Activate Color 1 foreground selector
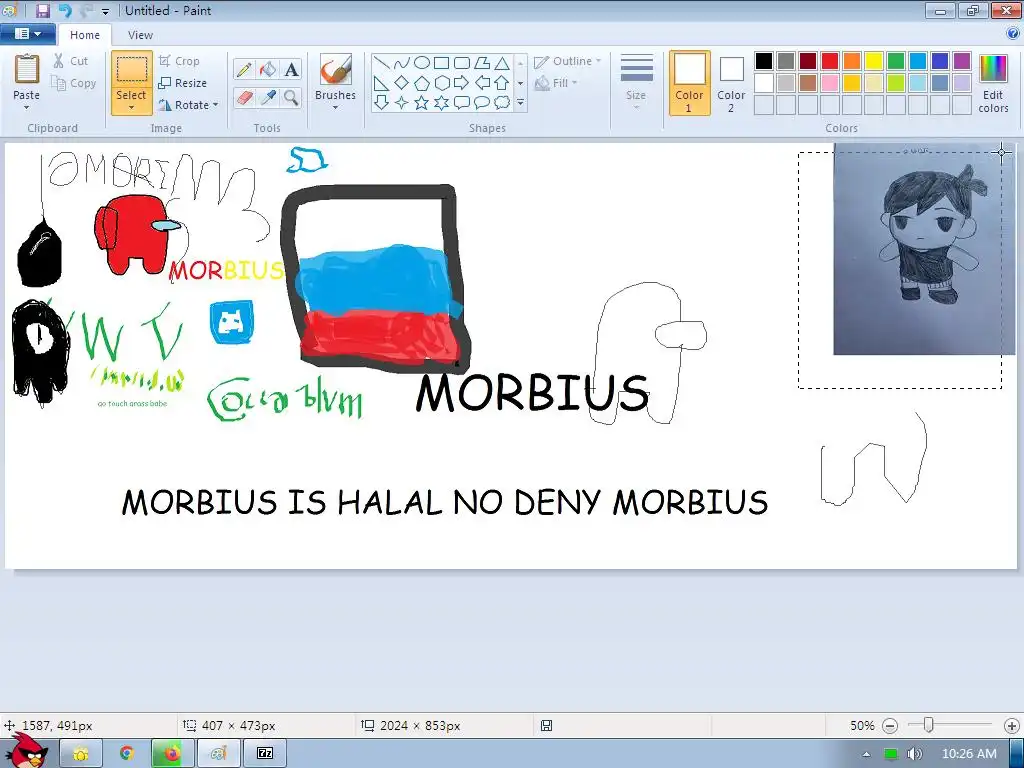The height and width of the screenshot is (768, 1024). 690,83
